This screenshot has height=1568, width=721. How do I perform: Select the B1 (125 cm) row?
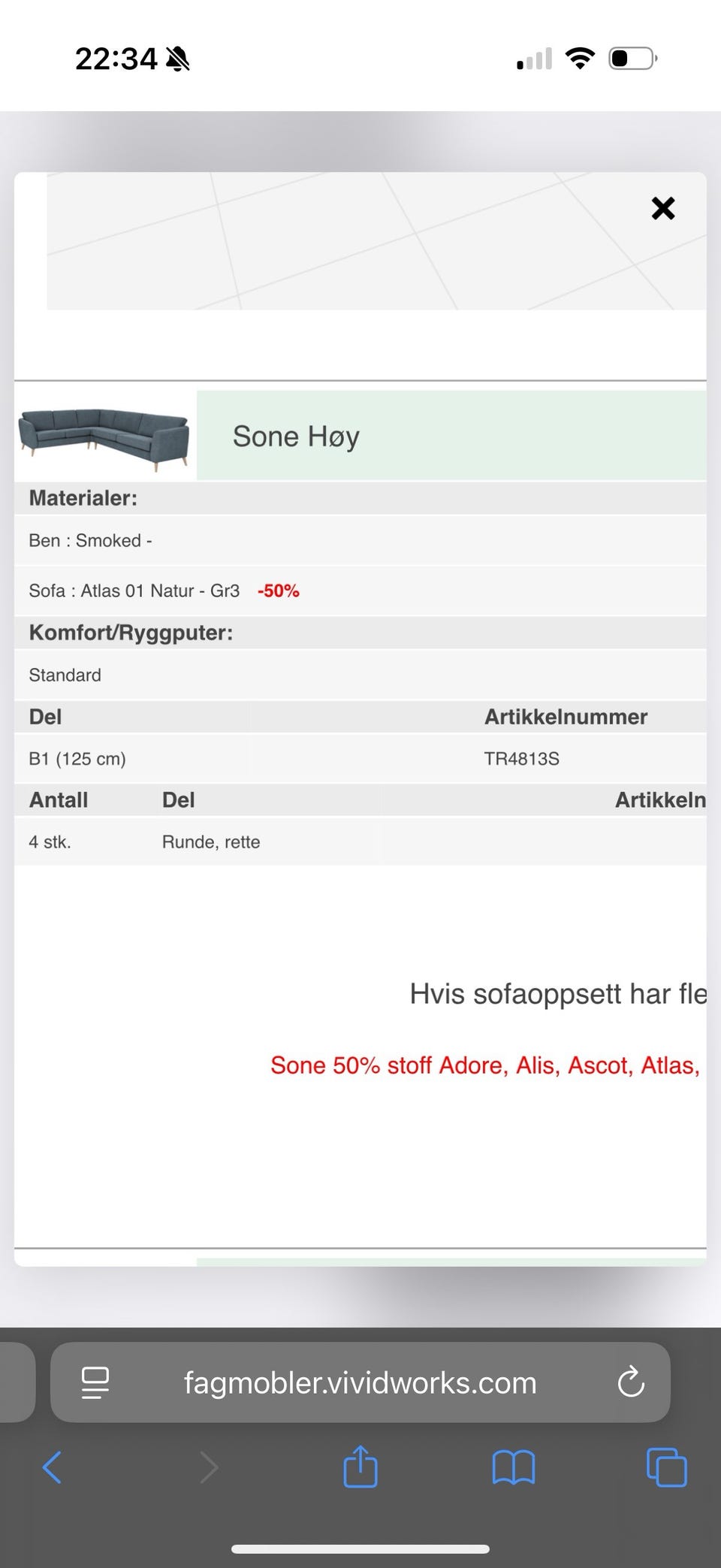coord(360,759)
